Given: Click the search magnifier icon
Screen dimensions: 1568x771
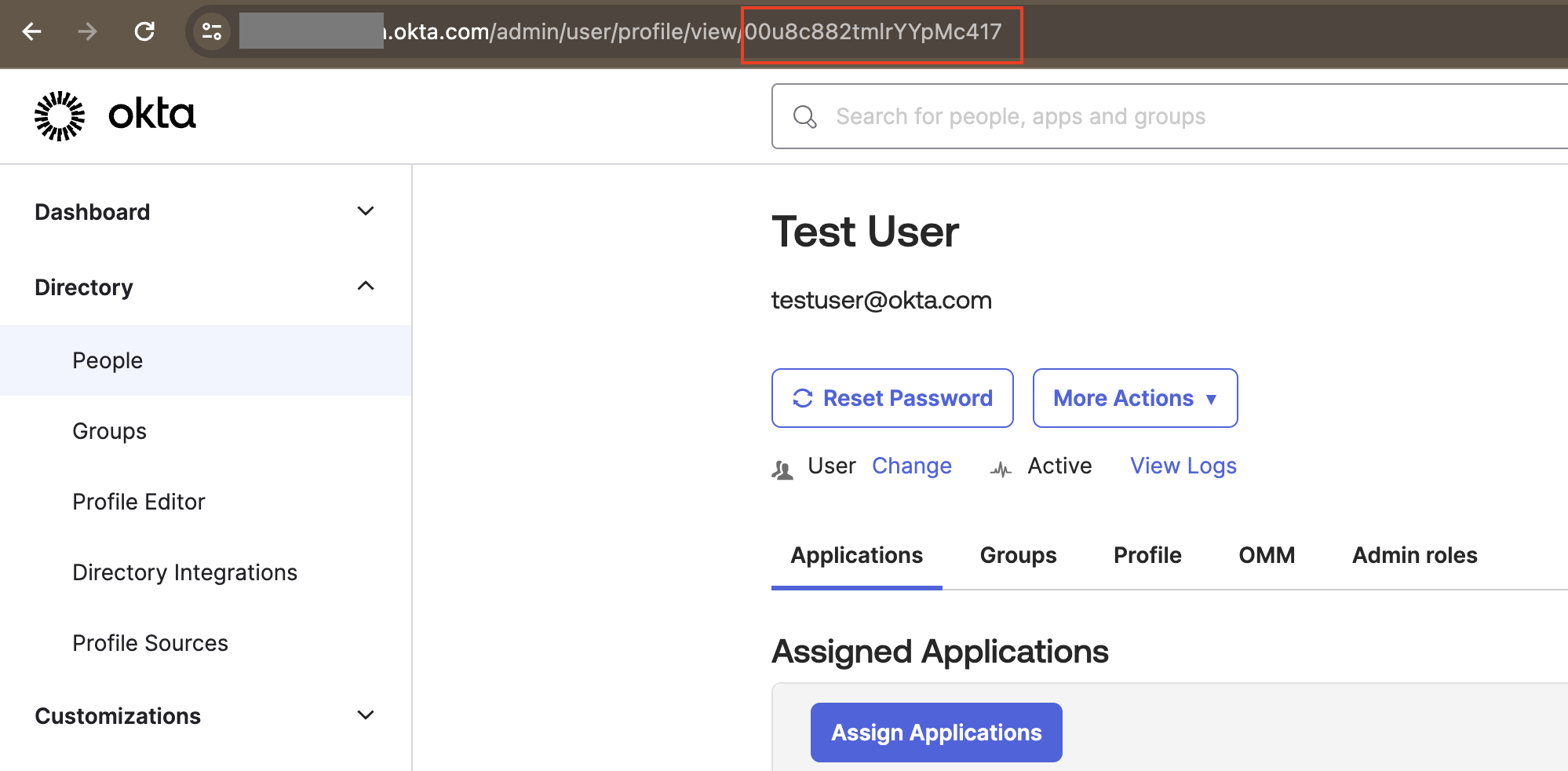Looking at the screenshot, I should [x=804, y=117].
